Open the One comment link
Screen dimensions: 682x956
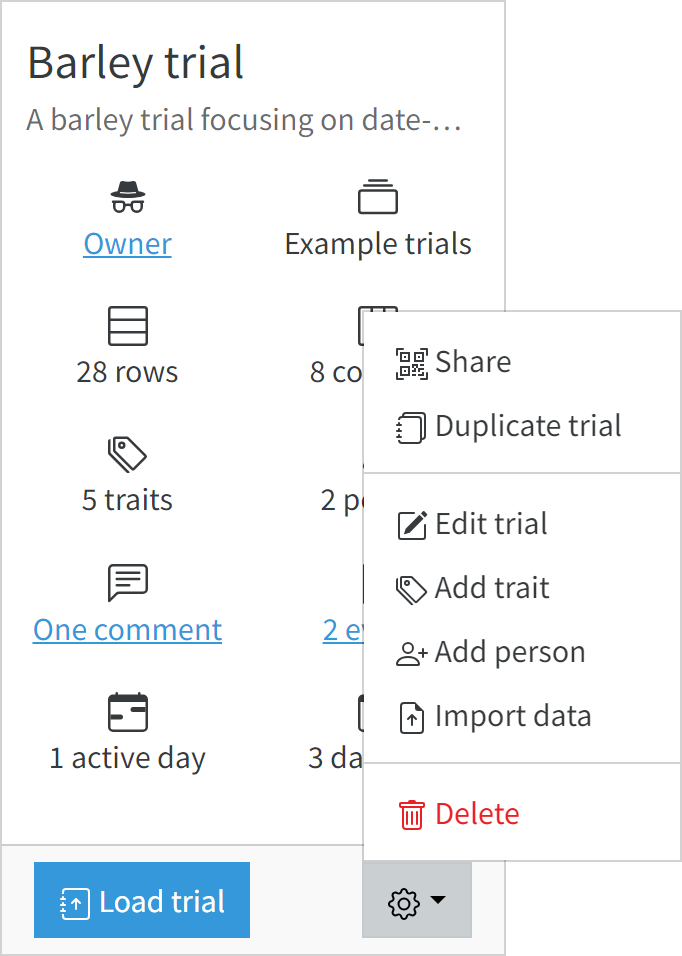pyautogui.click(x=127, y=630)
